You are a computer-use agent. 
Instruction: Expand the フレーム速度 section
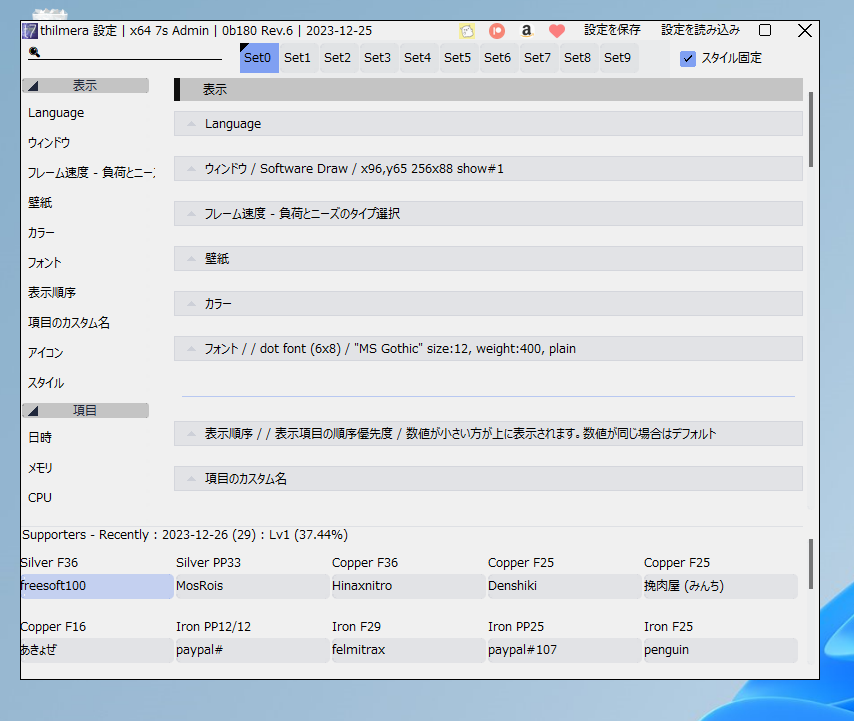(488, 213)
